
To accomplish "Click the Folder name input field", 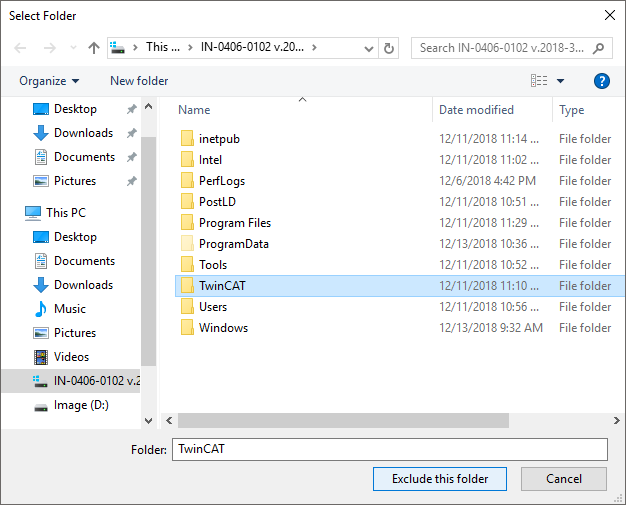I will tap(390, 450).
